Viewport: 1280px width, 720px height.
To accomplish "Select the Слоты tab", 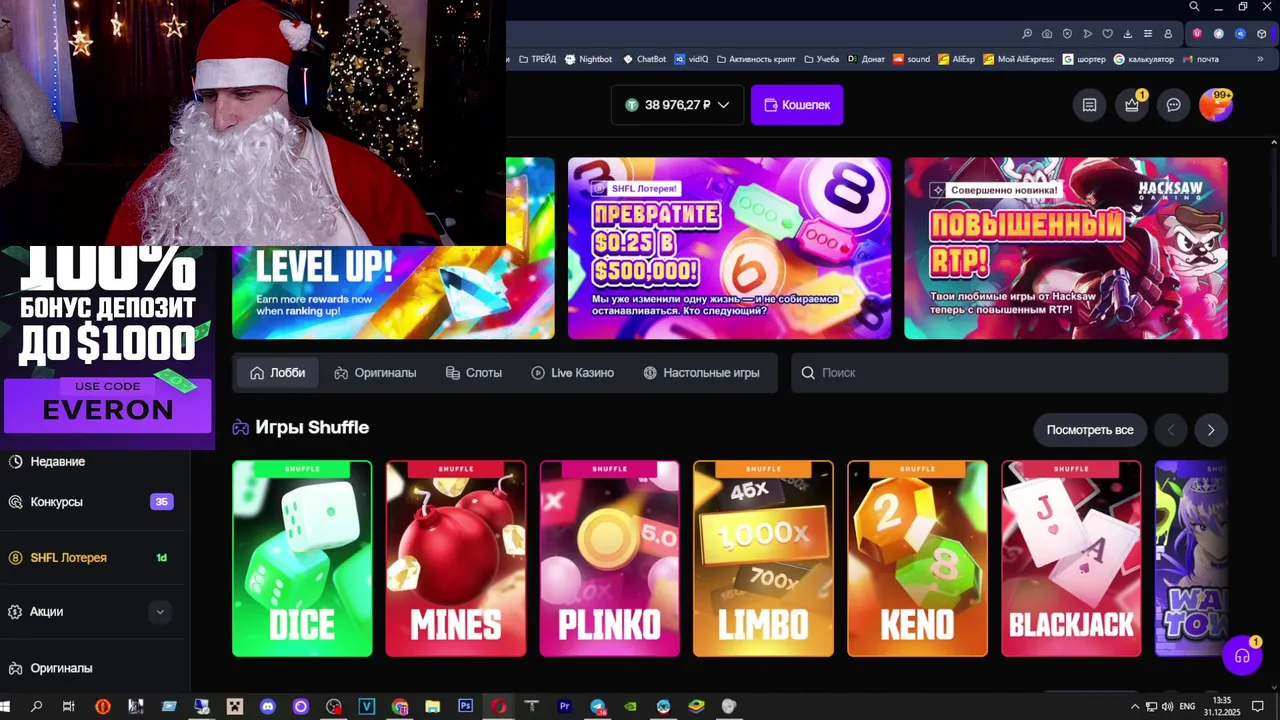I will 474,373.
